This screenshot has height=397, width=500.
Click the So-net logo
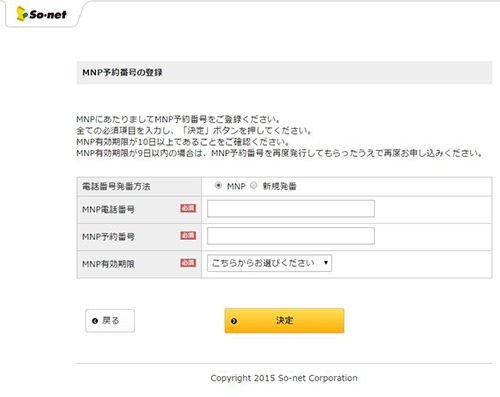click(x=41, y=14)
